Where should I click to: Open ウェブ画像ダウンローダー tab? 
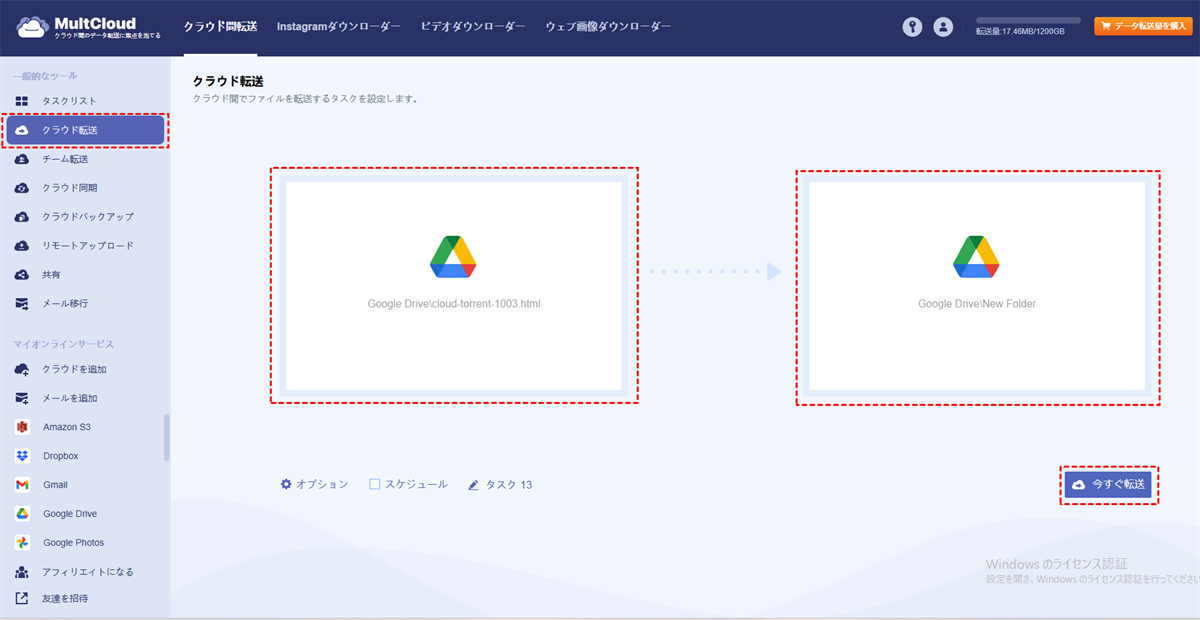click(x=608, y=27)
